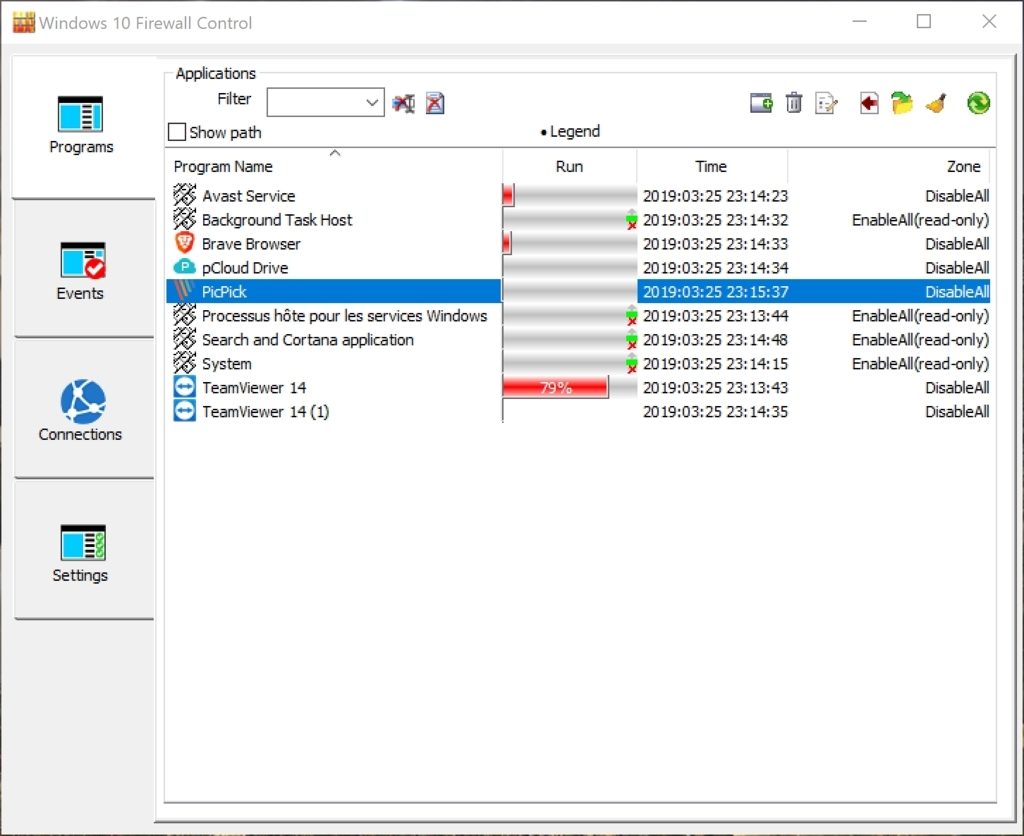This screenshot has width=1024, height=836.
Task: Click the Brave Browser run activity bar
Action: point(569,244)
